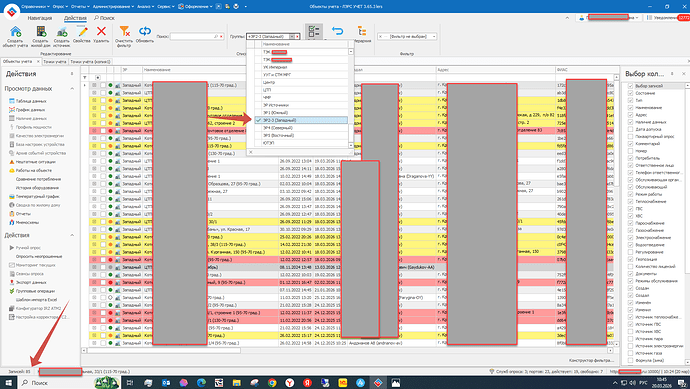This screenshot has width=690, height=389.
Task: Switch to the Поиск ribbon tab
Action: [x=104, y=18]
